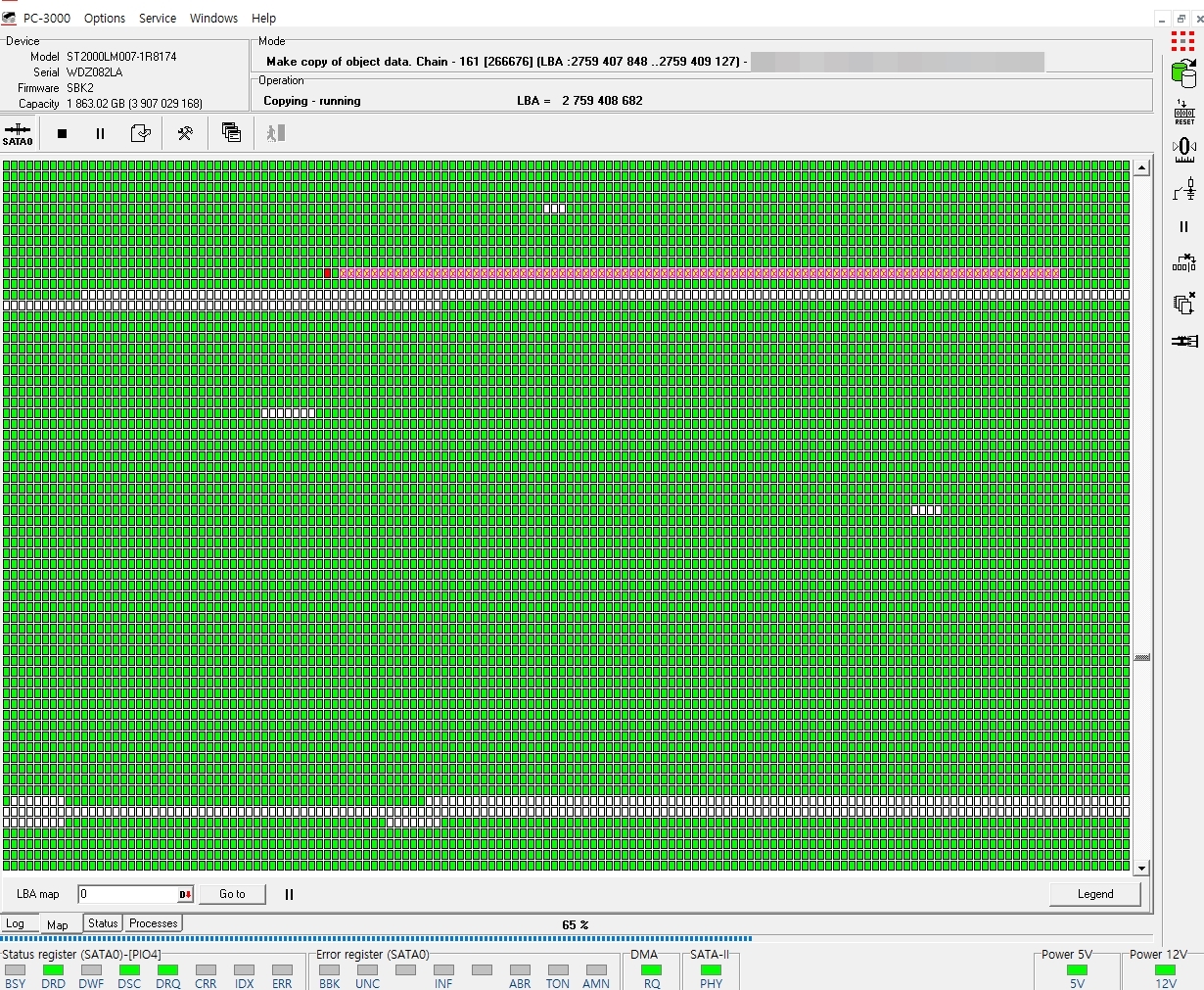Click the 'Copying - running' operation text
The width and height of the screenshot is (1204, 990).
click(312, 101)
